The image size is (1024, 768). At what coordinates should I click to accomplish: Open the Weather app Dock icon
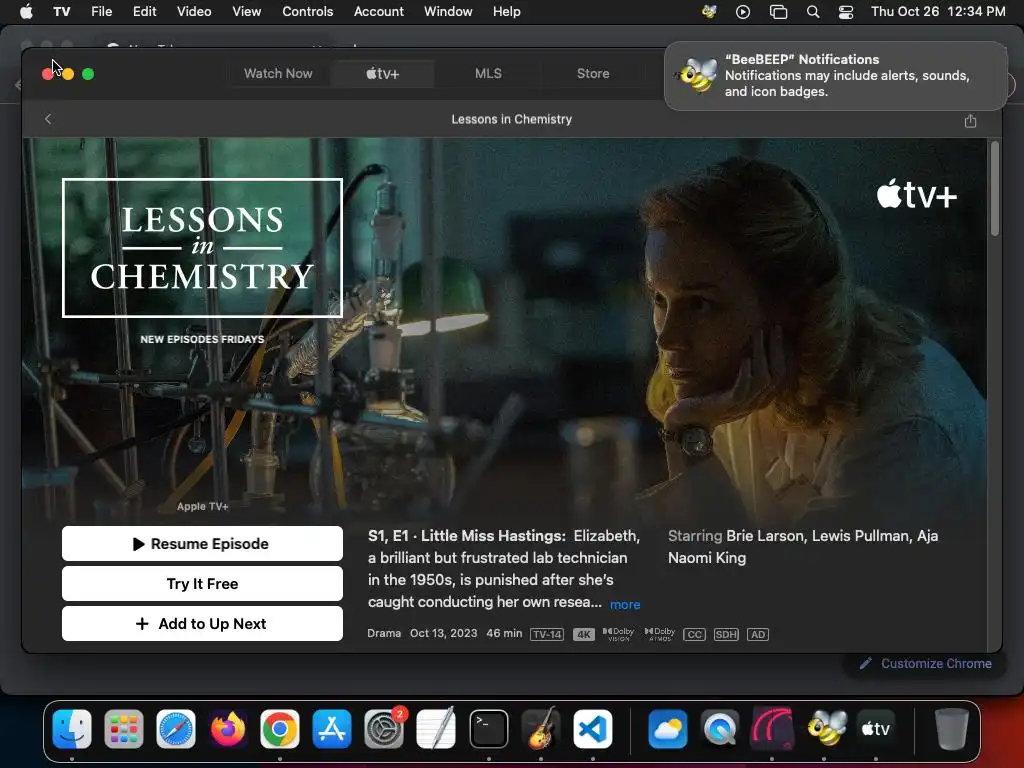click(x=667, y=729)
